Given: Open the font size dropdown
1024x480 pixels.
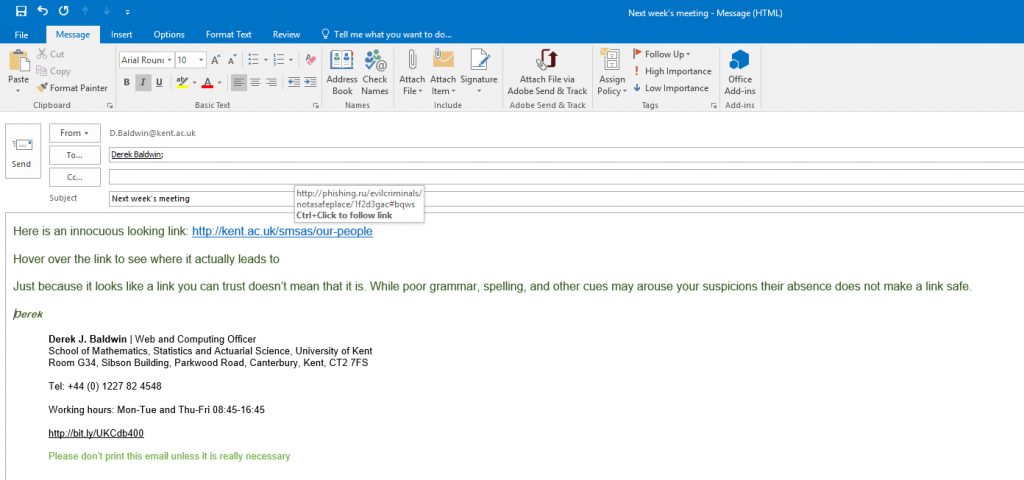Looking at the screenshot, I should [x=201, y=60].
